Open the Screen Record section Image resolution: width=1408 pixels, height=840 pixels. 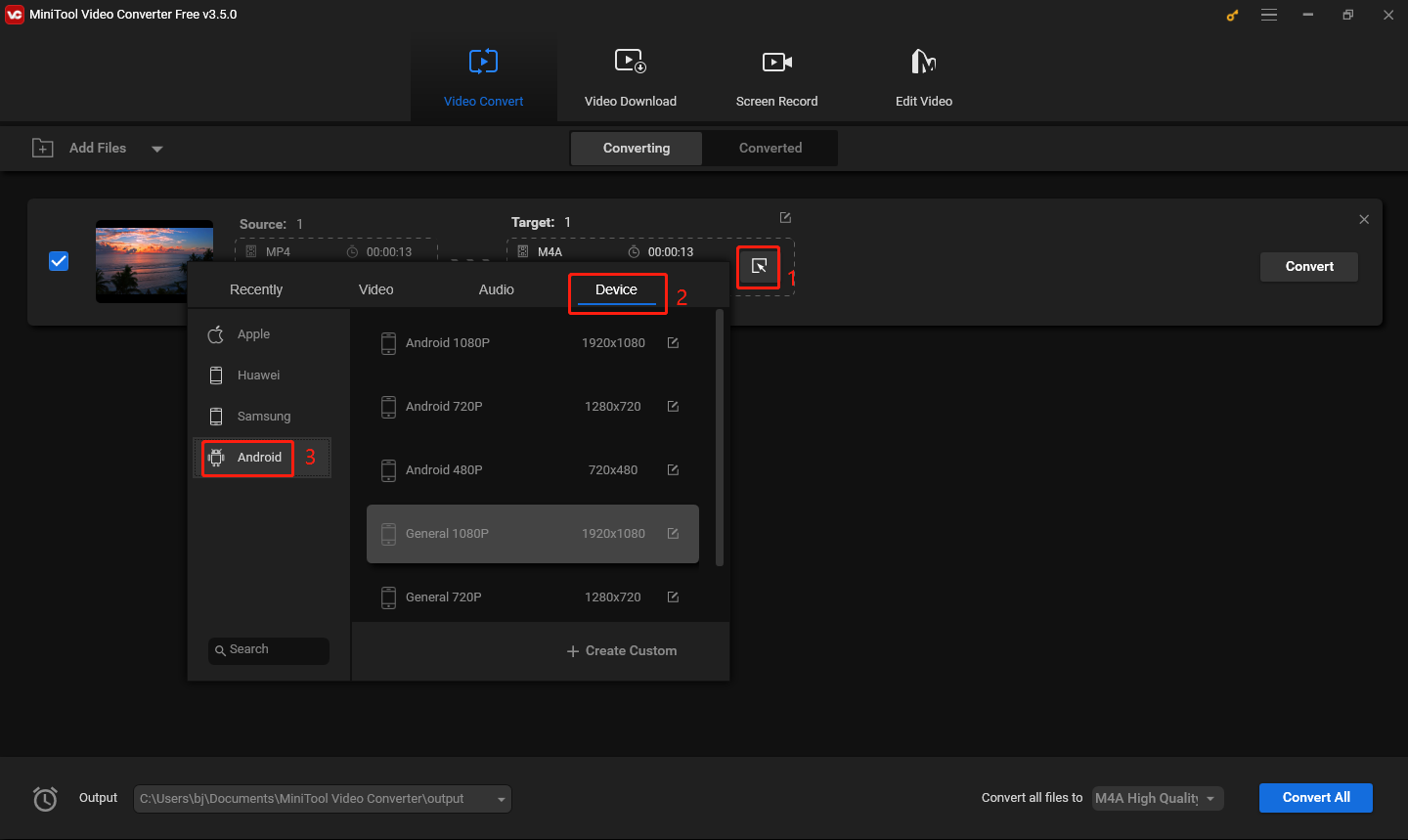click(x=777, y=79)
